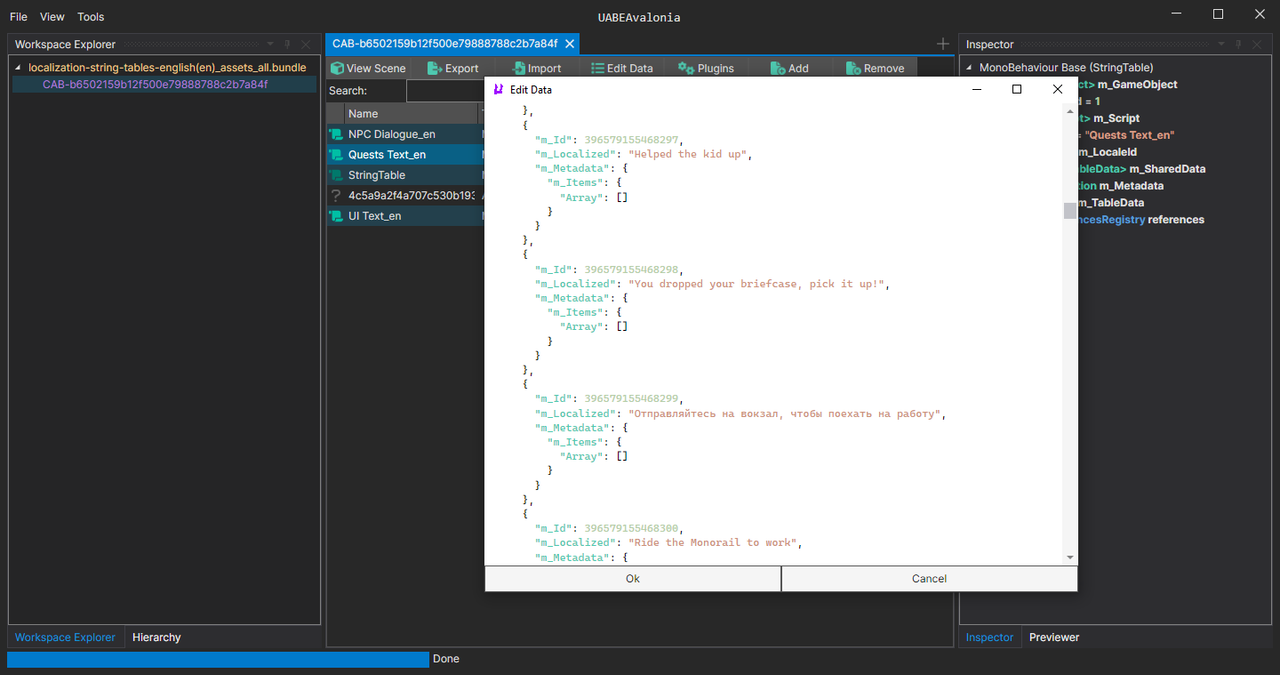Click the Remove asset toolbar button

click(x=875, y=68)
